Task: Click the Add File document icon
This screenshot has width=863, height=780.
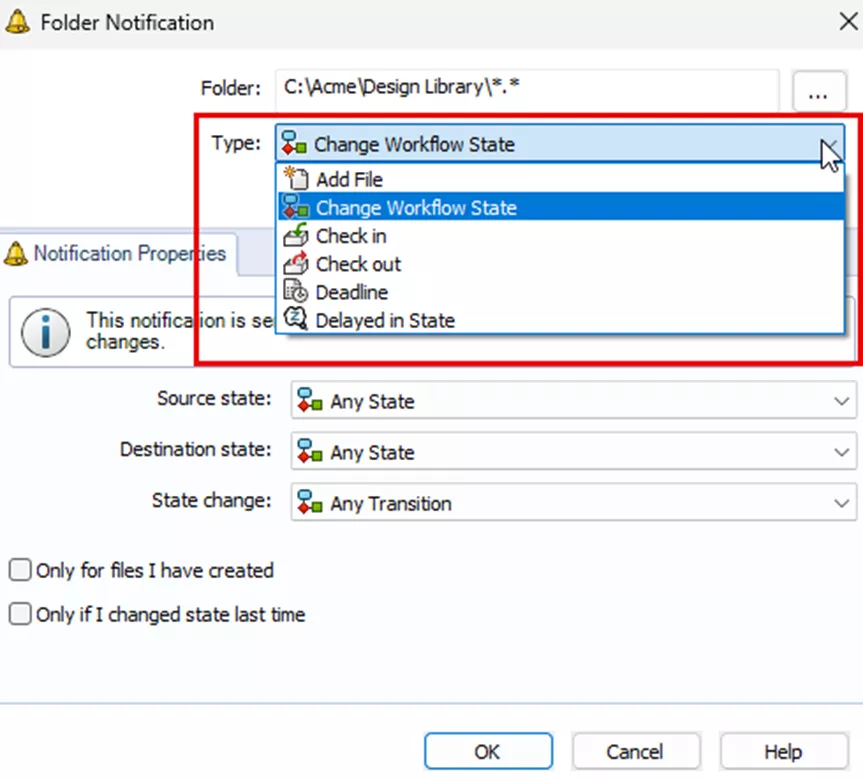Action: [296, 178]
